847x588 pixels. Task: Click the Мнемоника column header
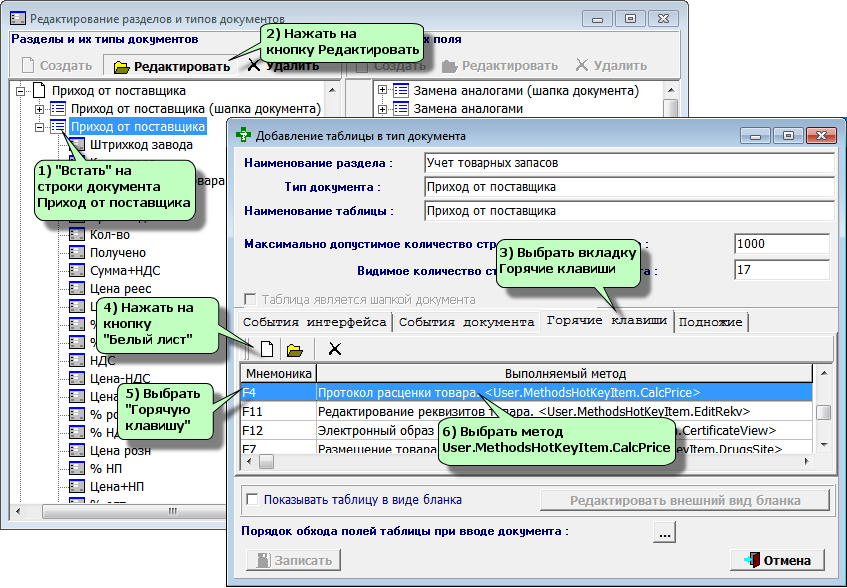[278, 373]
